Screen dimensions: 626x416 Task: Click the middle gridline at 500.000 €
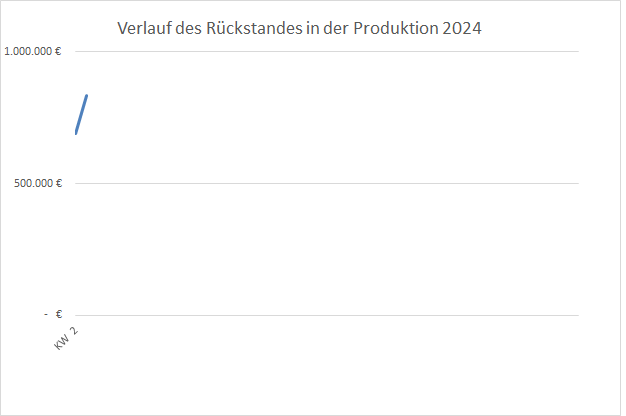click(330, 183)
